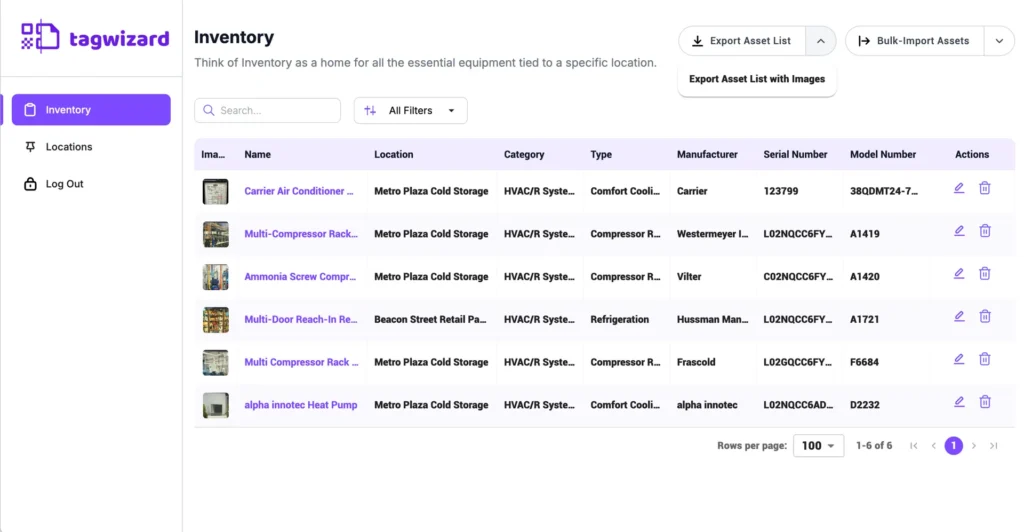Click the Serial Number column header
The height and width of the screenshot is (532, 1024).
[795, 155]
